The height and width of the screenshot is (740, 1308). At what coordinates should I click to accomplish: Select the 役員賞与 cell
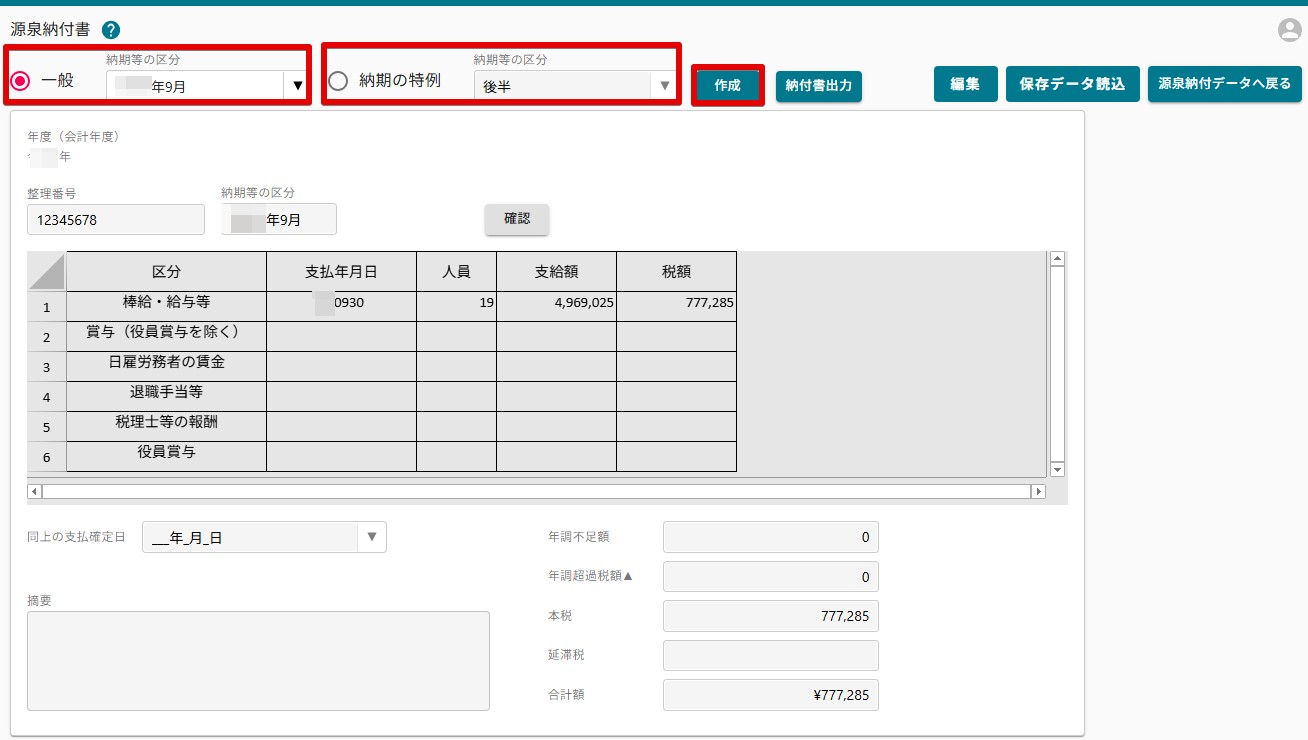[x=167, y=456]
